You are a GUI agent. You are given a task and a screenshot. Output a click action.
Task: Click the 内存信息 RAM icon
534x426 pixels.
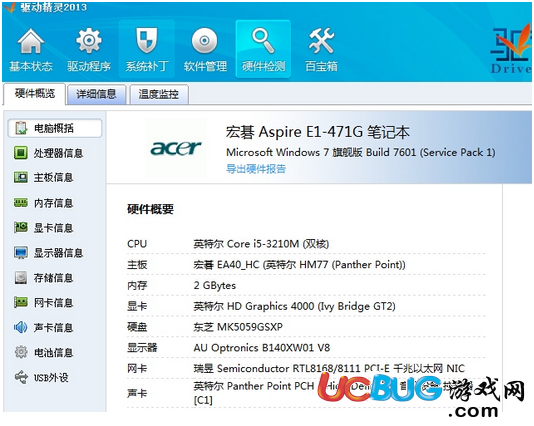tap(21, 203)
